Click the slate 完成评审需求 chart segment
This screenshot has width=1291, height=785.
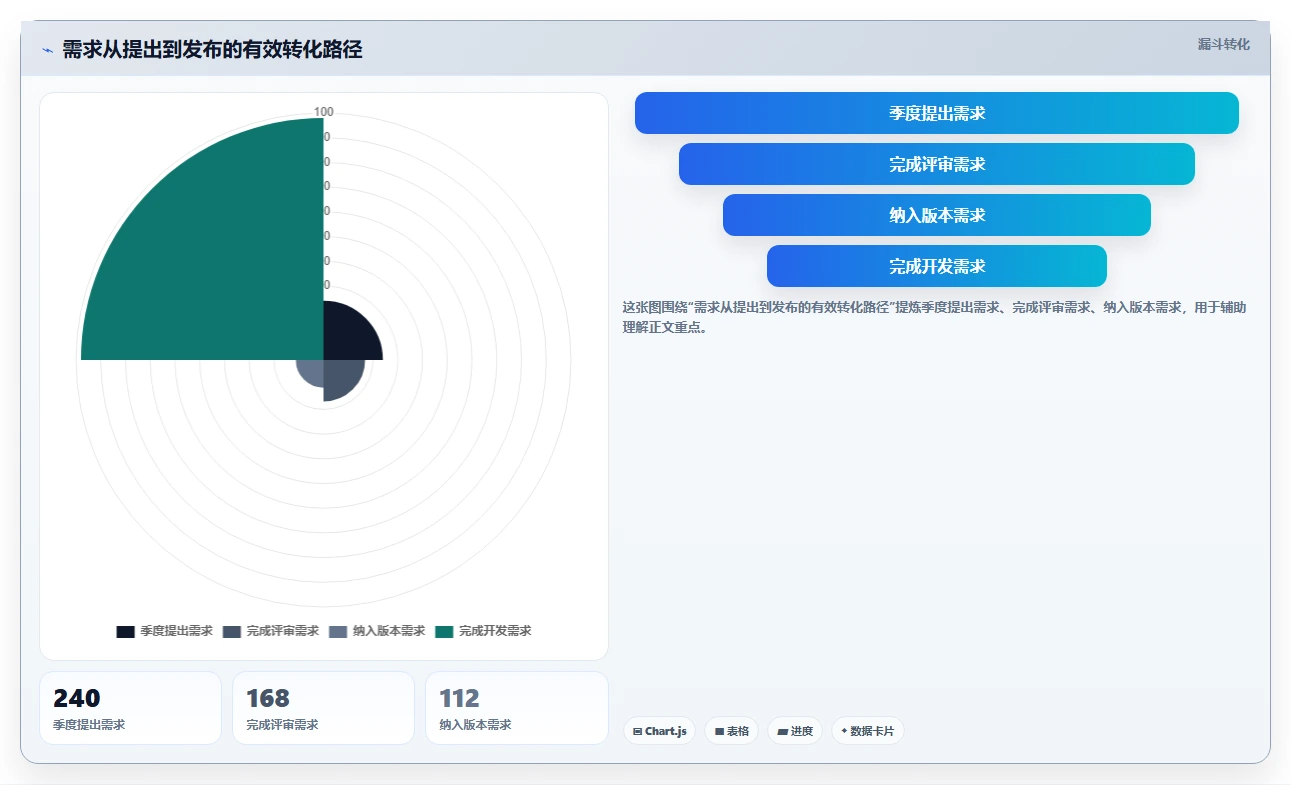click(340, 377)
